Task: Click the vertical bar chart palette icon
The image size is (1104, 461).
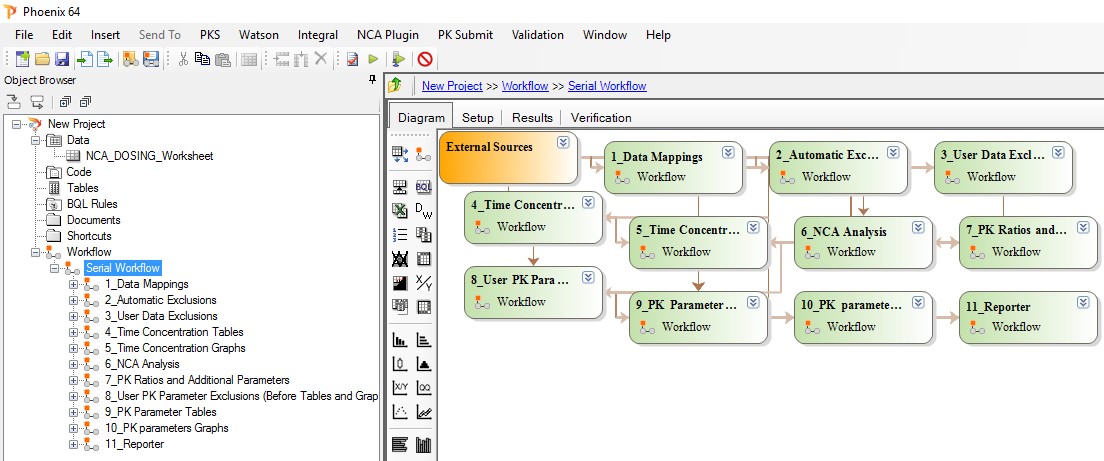Action: click(x=399, y=341)
